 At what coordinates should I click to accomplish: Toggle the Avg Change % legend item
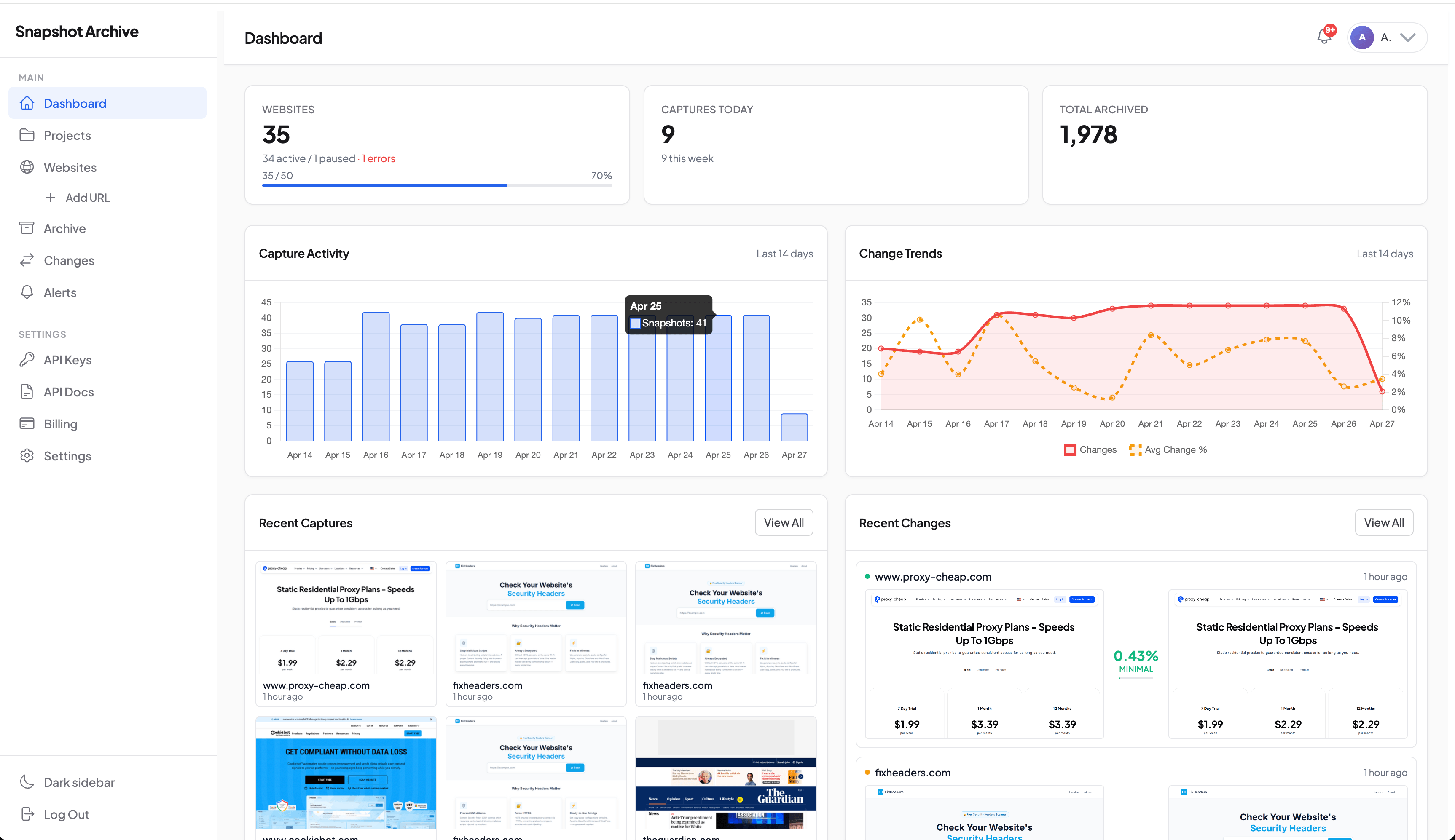[1168, 449]
